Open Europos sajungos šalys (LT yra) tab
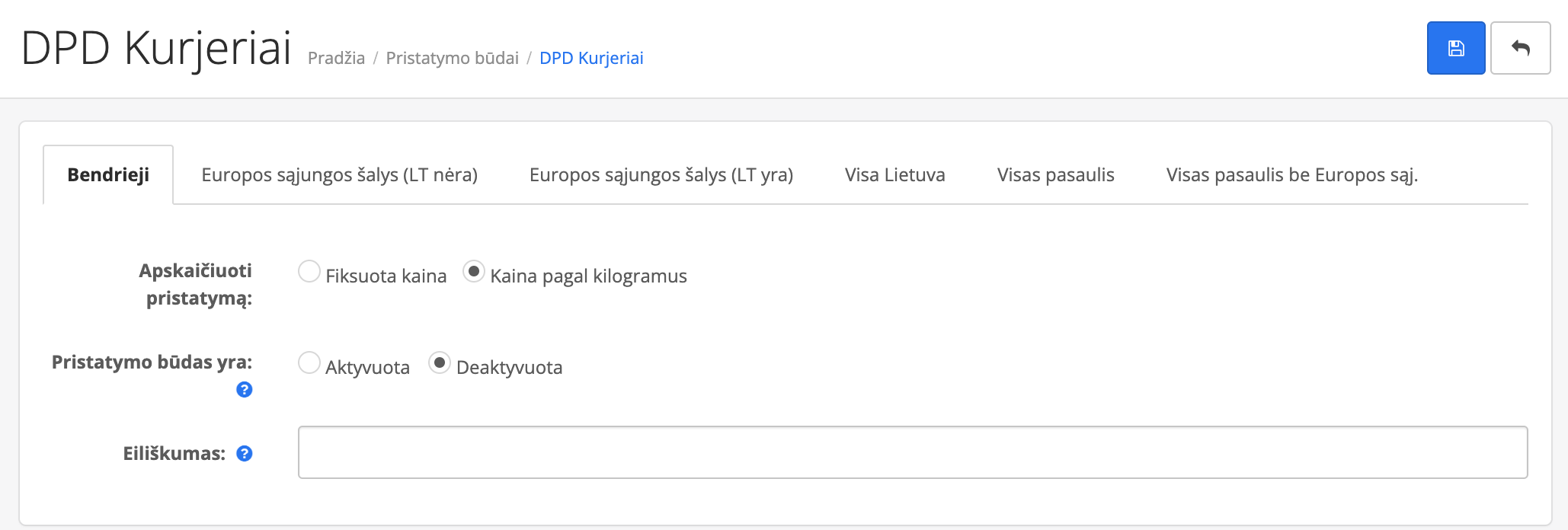Viewport: 1568px width, 530px height. pos(661,175)
